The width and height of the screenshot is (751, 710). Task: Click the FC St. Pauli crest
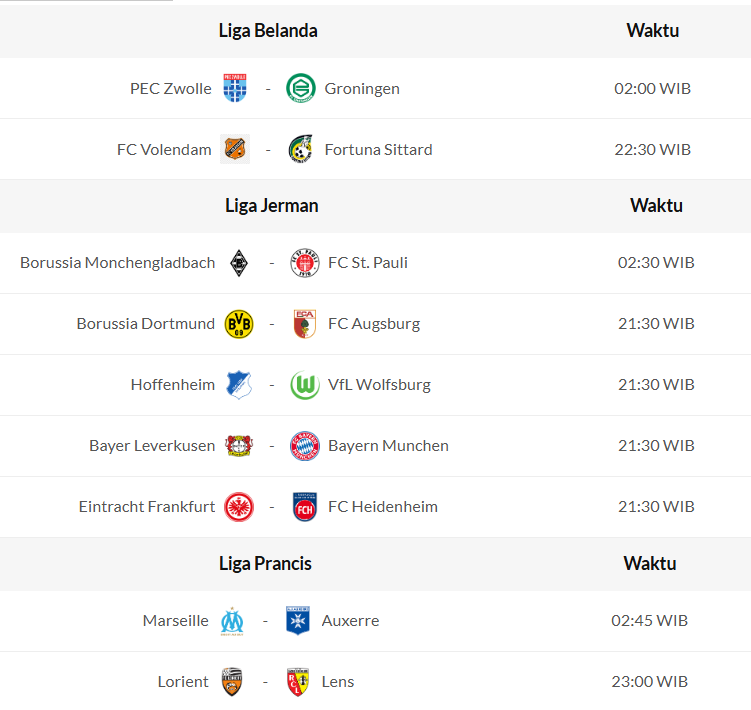click(304, 263)
